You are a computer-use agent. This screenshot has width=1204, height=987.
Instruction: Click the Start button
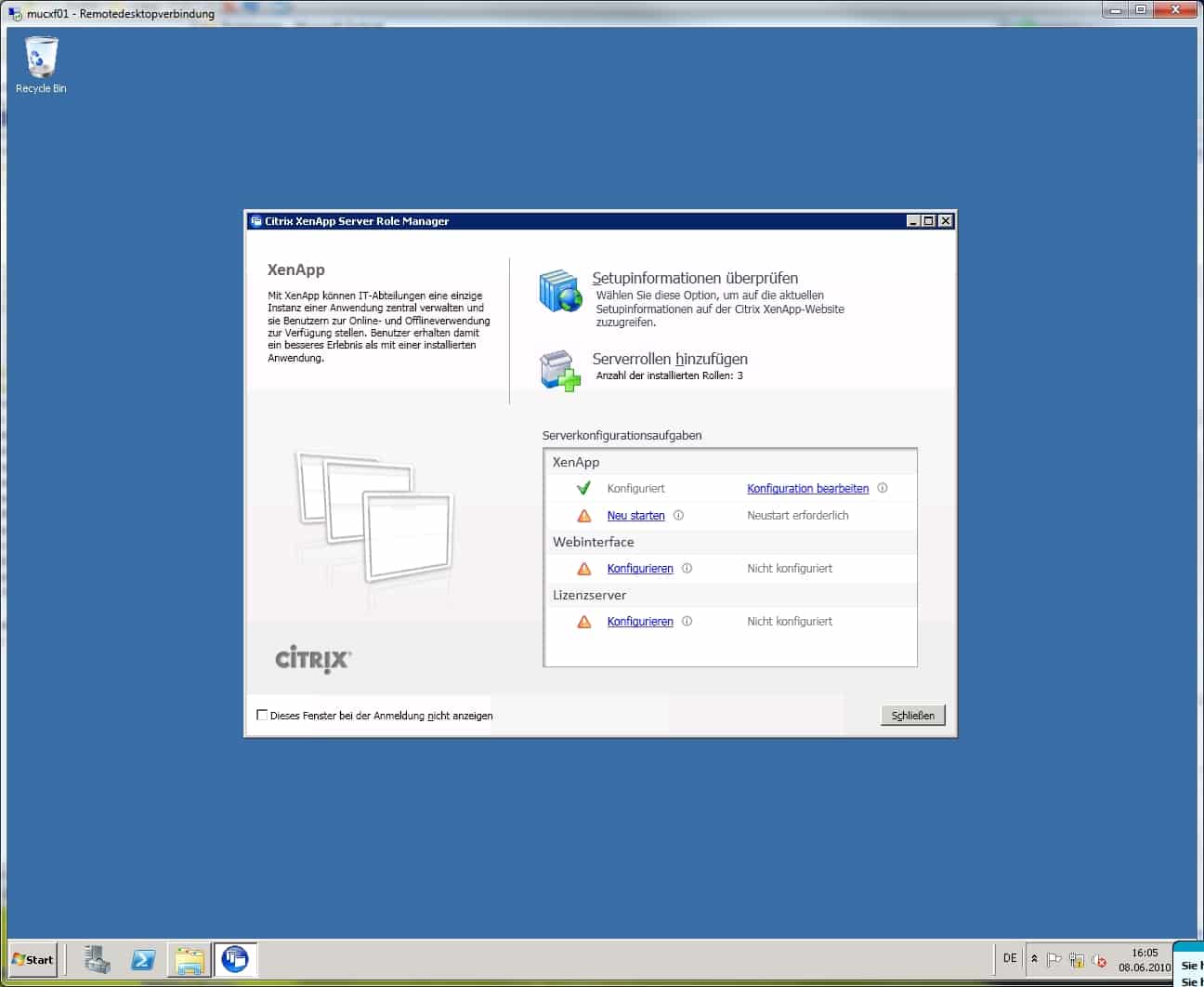pos(33,959)
